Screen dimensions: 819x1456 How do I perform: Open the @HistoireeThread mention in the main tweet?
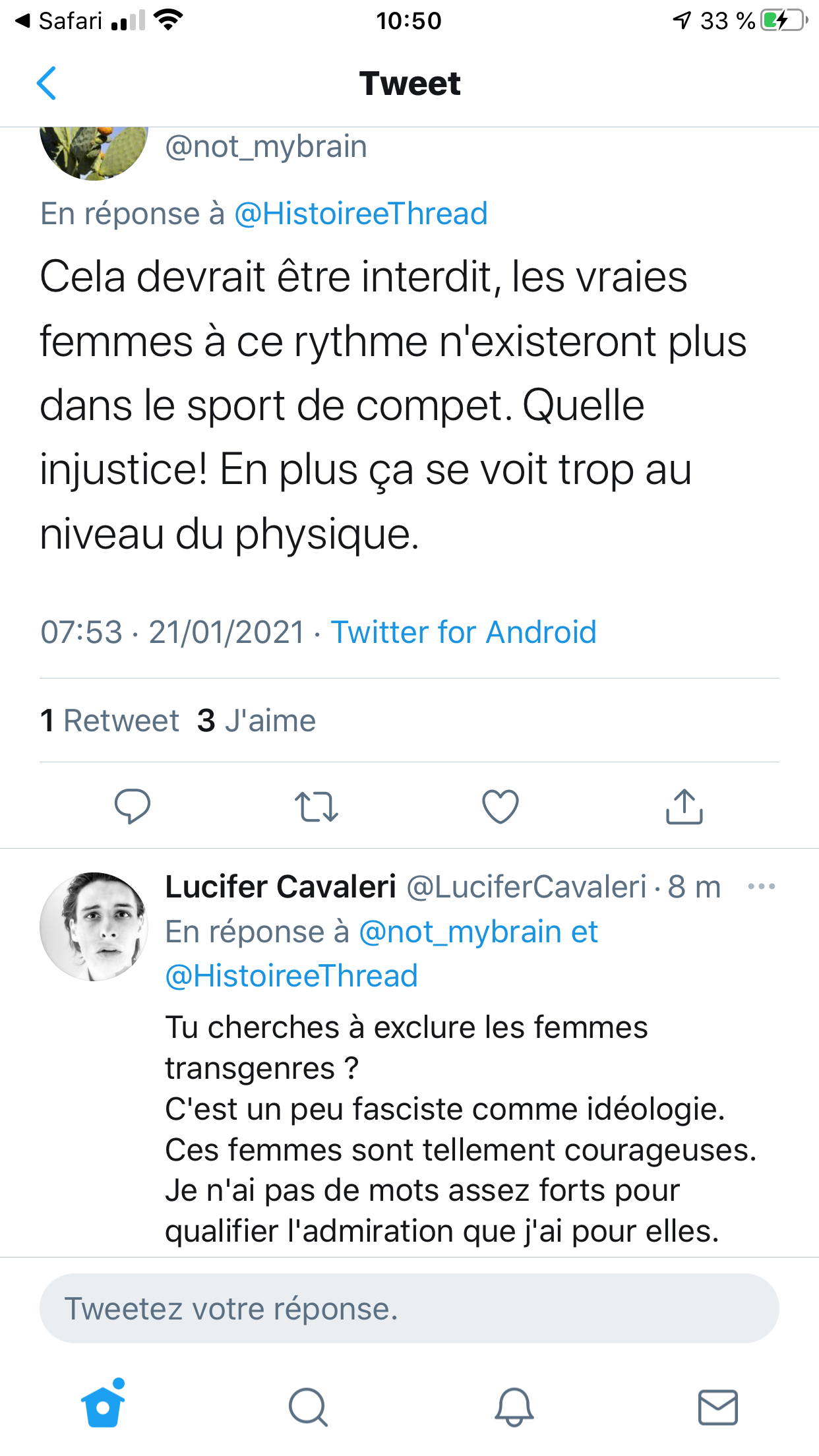pyautogui.click(x=361, y=214)
